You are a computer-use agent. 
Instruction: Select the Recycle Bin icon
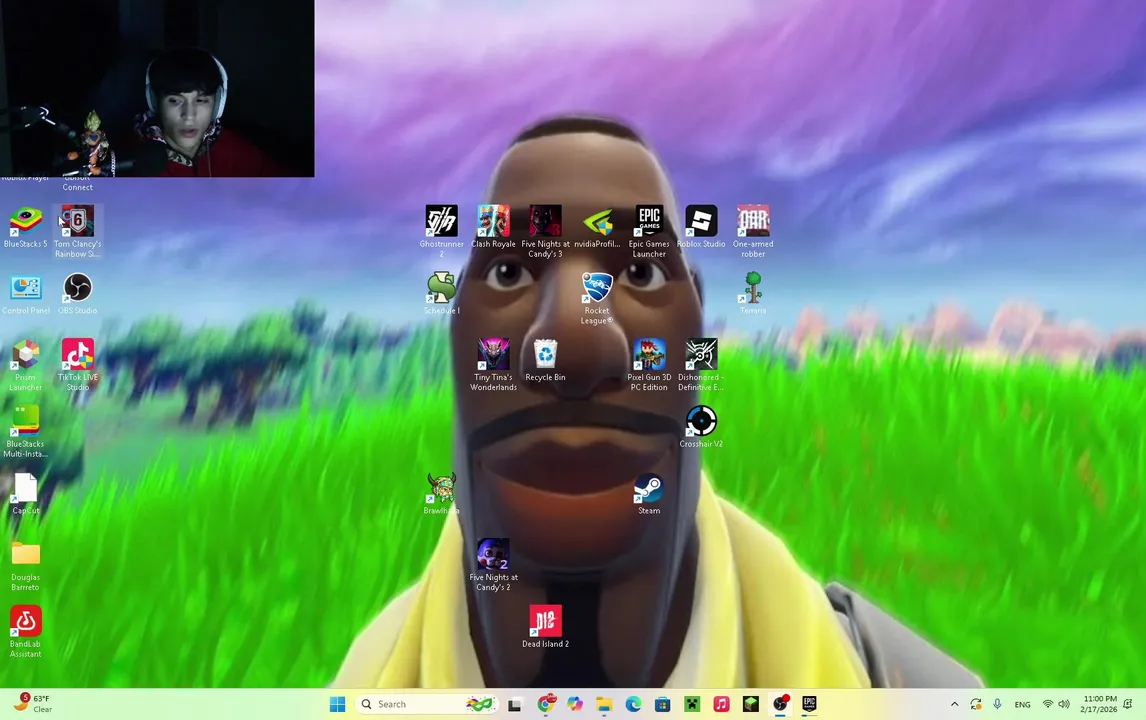tap(545, 361)
